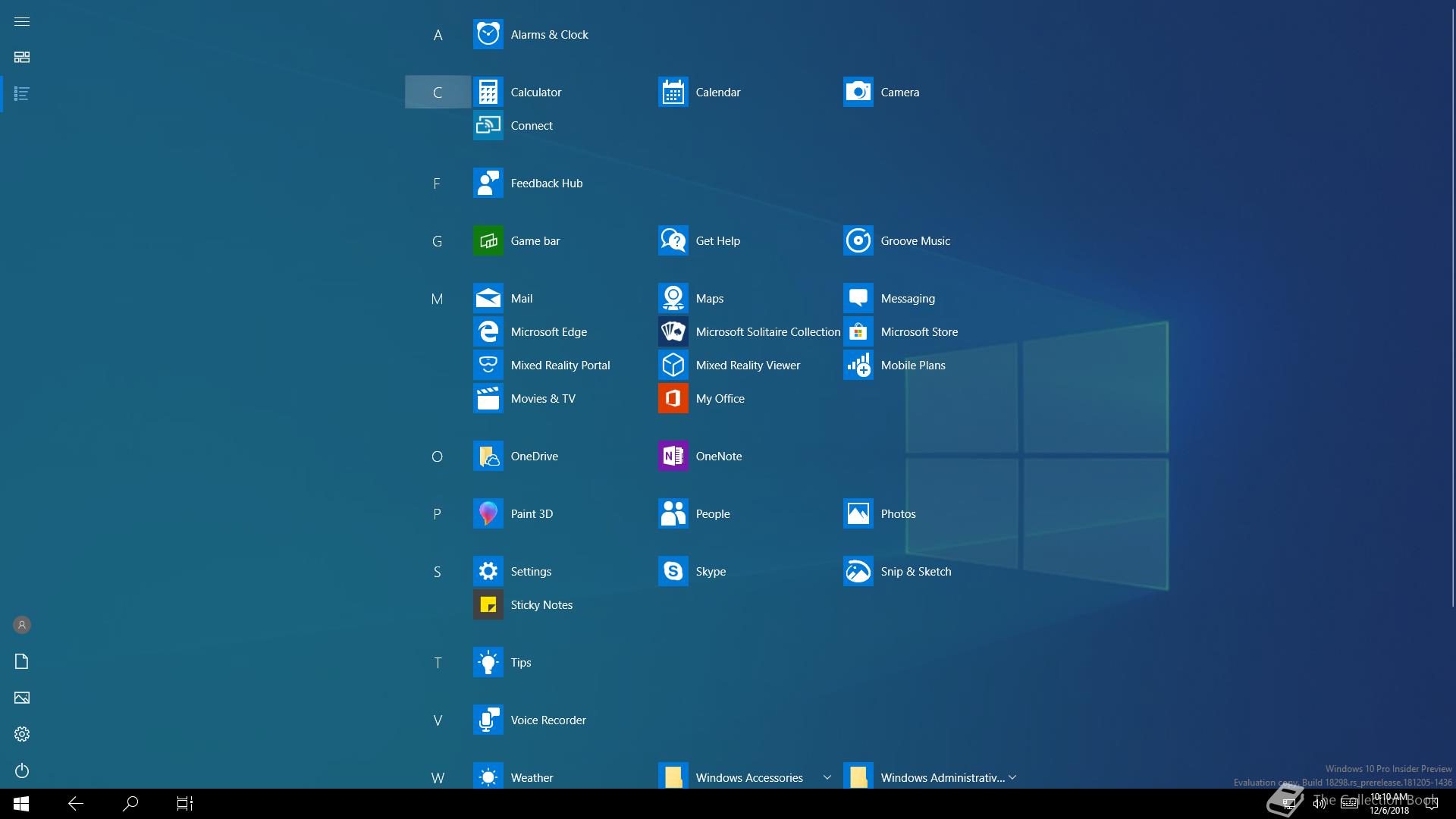1456x819 pixels.
Task: Open Task View on the taskbar
Action: click(185, 804)
